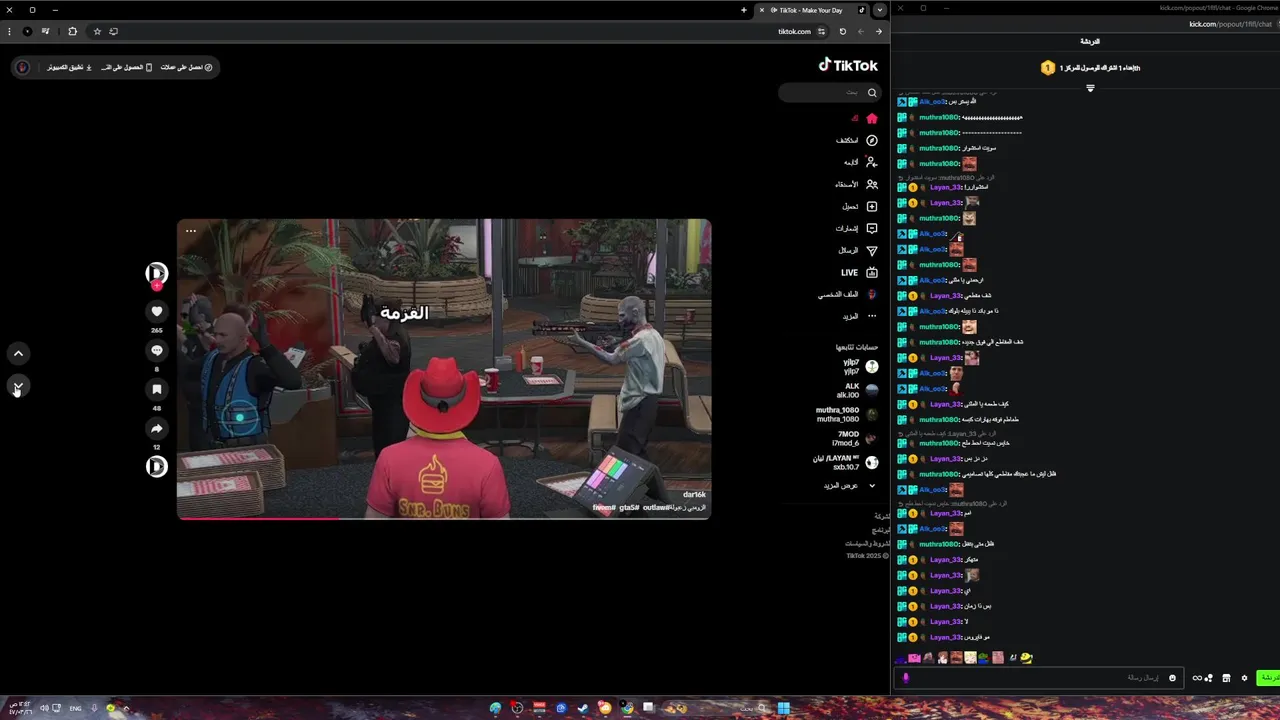This screenshot has width=1280, height=720.
Task: Bookmark the video with the favorites icon
Action: coord(157,389)
